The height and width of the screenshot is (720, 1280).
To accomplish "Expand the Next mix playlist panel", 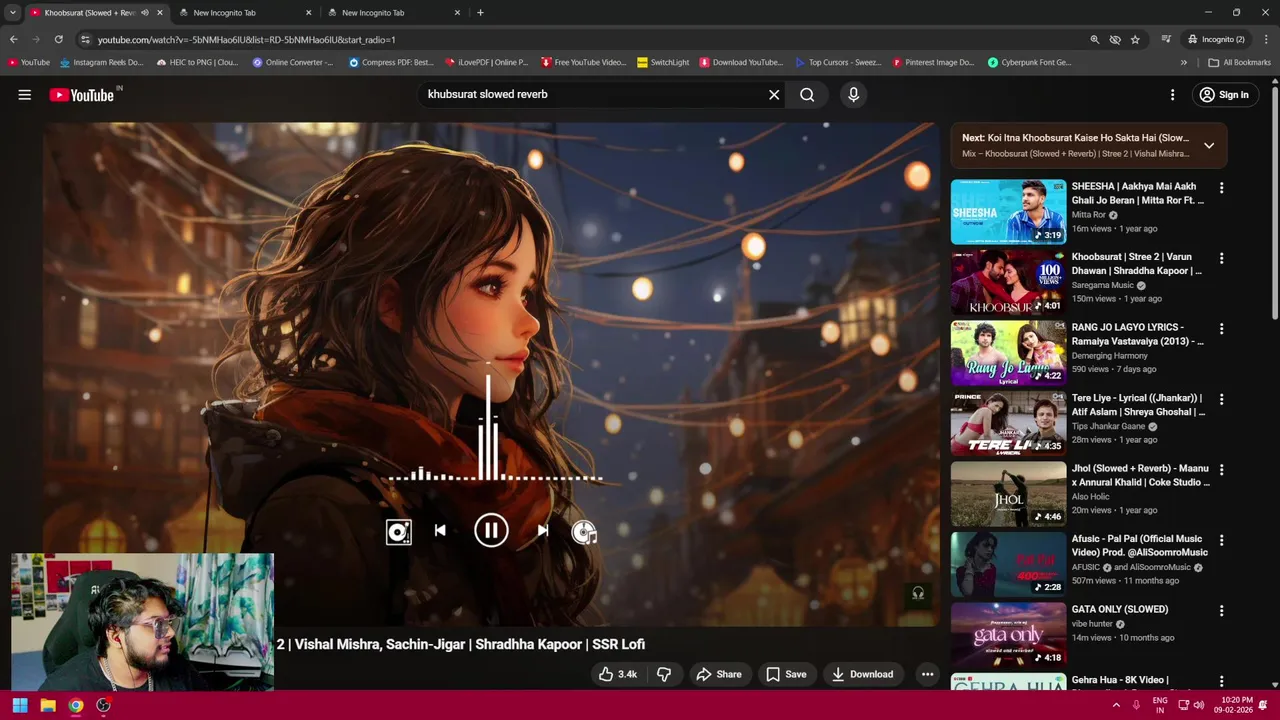I will (1209, 145).
